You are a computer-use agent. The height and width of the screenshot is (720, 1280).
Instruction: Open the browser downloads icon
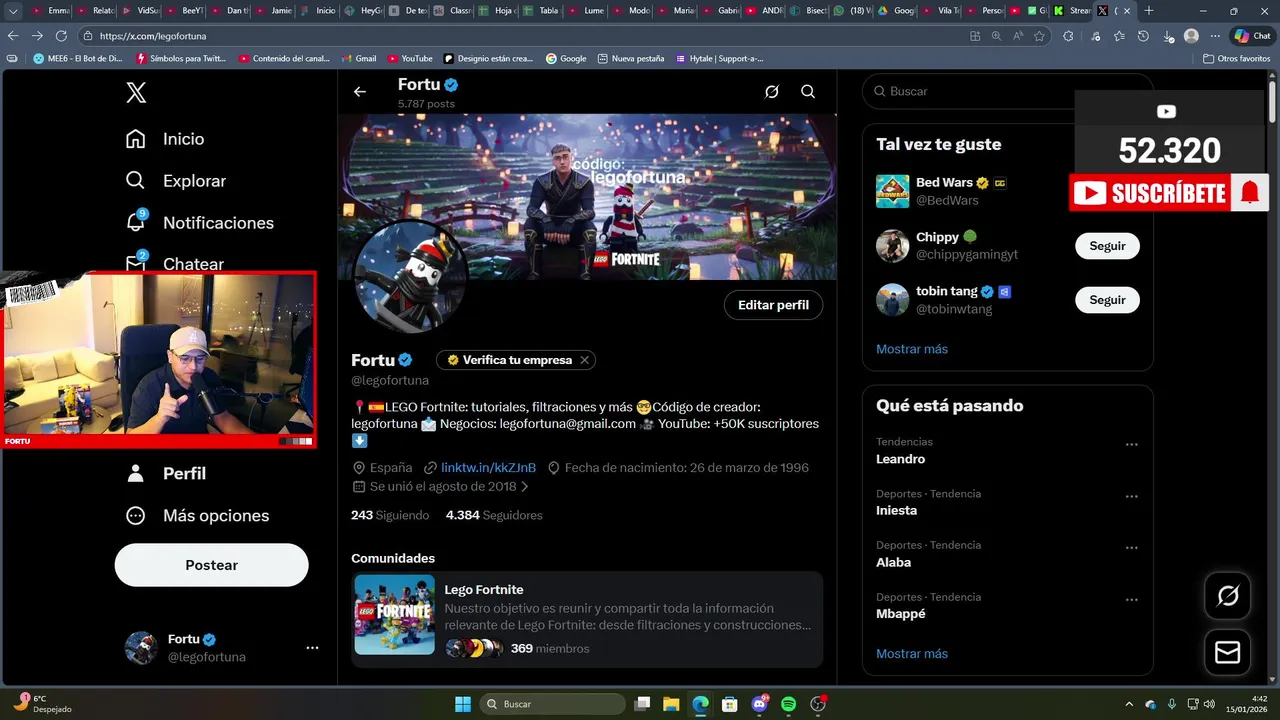(1167, 35)
